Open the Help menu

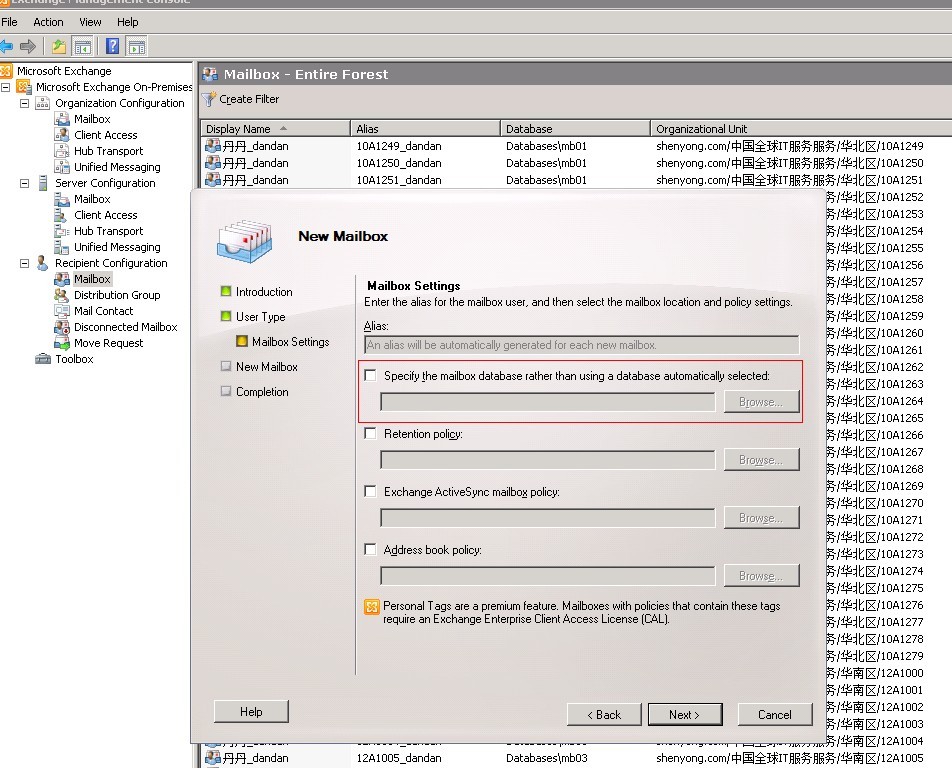pos(128,22)
